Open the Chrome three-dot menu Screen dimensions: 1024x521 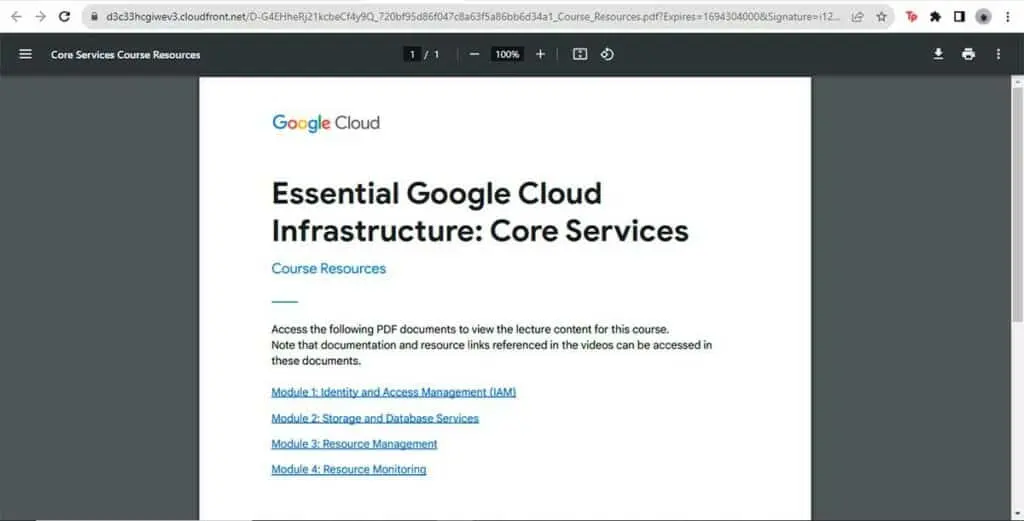click(x=1008, y=17)
